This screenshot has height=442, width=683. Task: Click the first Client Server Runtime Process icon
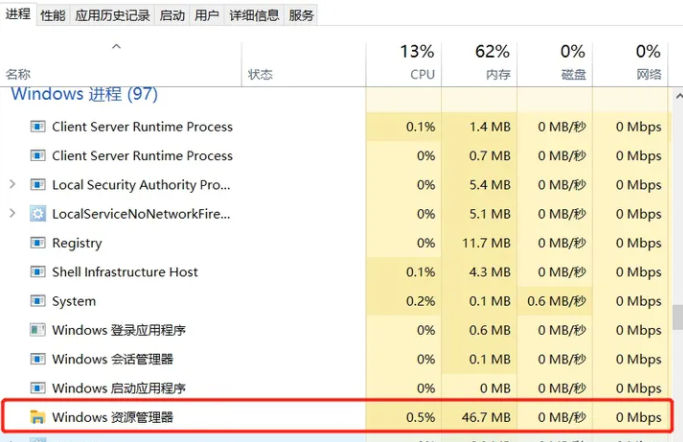click(37, 127)
